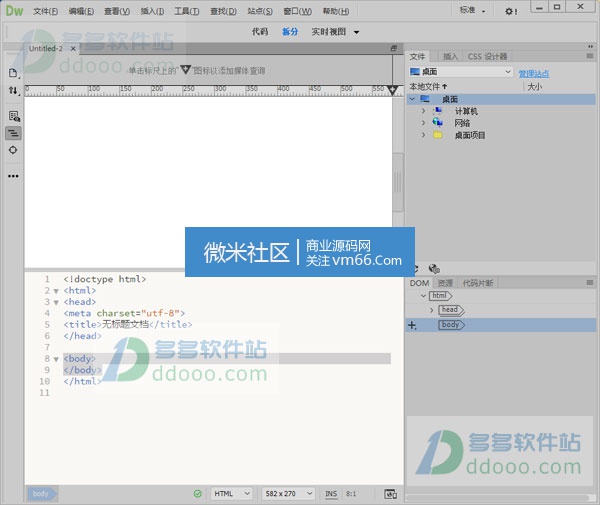Switch to the 插入 panel tab
This screenshot has height=505, width=600.
pos(450,57)
